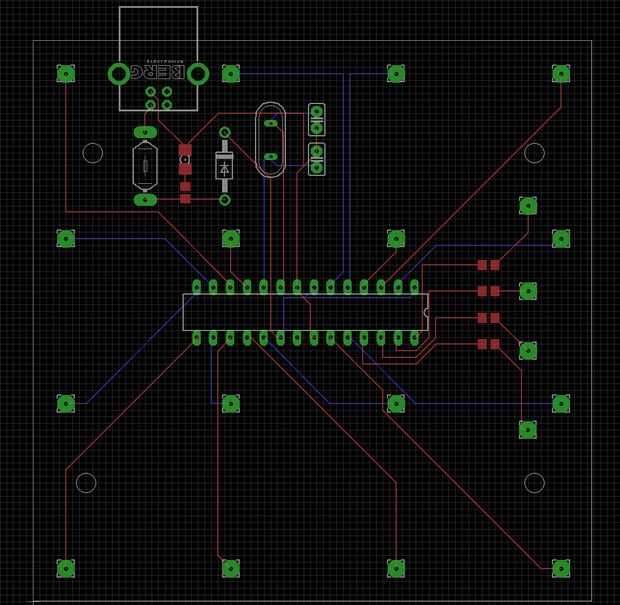Select the bottom red SMD resistor pair on right
The image size is (620, 605).
pyautogui.click(x=488, y=344)
